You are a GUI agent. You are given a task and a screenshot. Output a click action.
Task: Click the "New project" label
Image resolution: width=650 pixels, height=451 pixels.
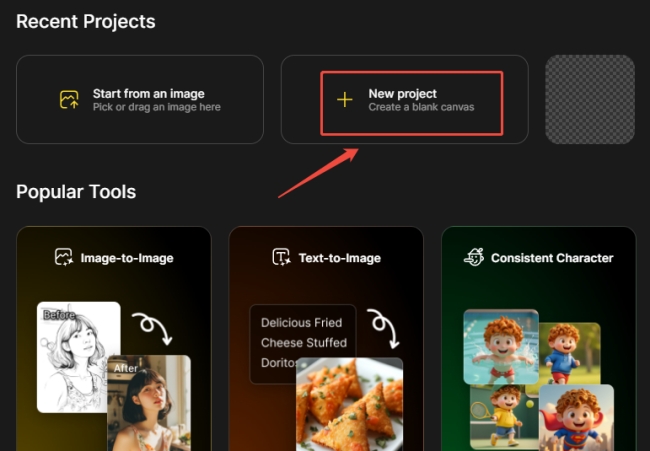(402, 93)
